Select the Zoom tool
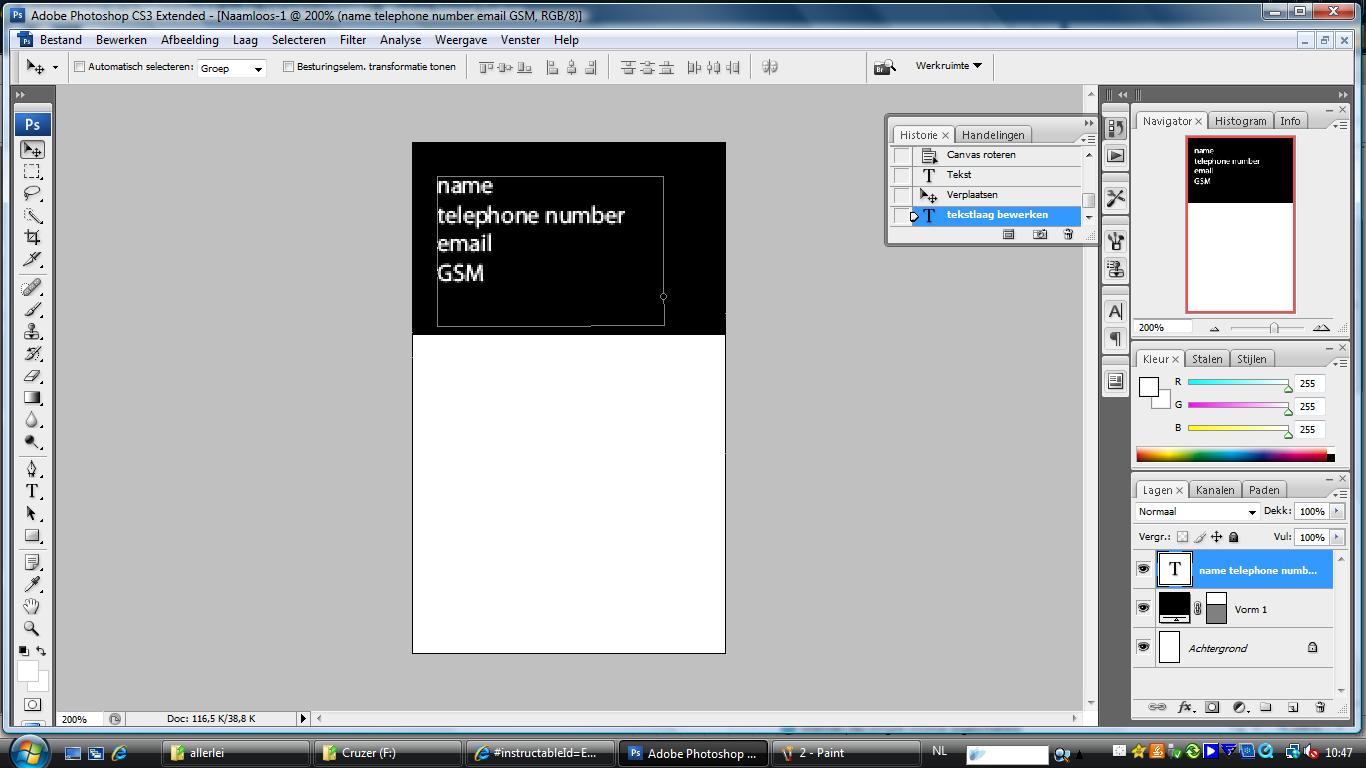 pos(32,629)
